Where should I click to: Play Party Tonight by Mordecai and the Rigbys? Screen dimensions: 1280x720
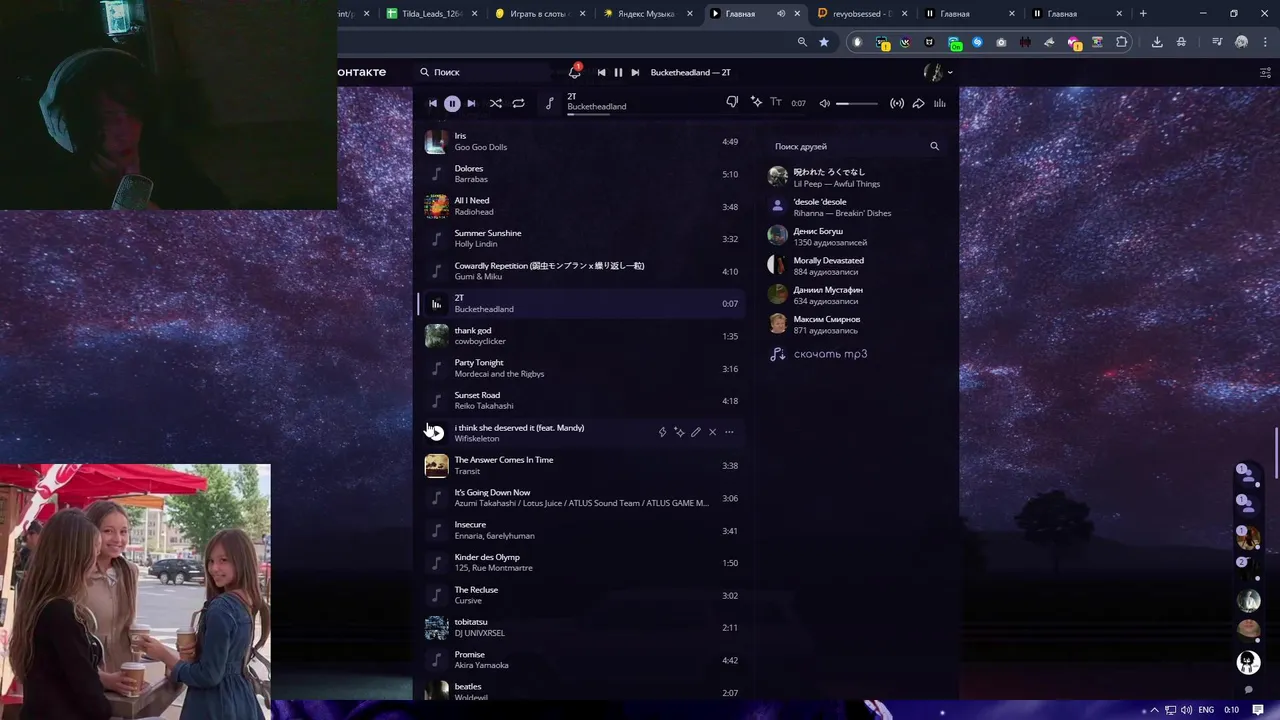coord(436,368)
